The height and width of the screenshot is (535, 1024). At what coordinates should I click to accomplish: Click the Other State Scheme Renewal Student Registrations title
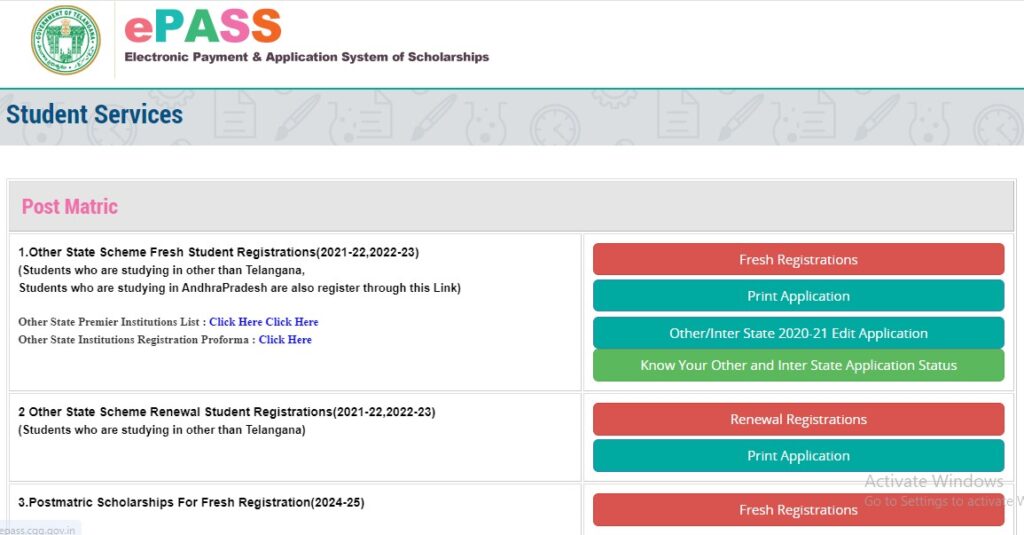click(226, 412)
